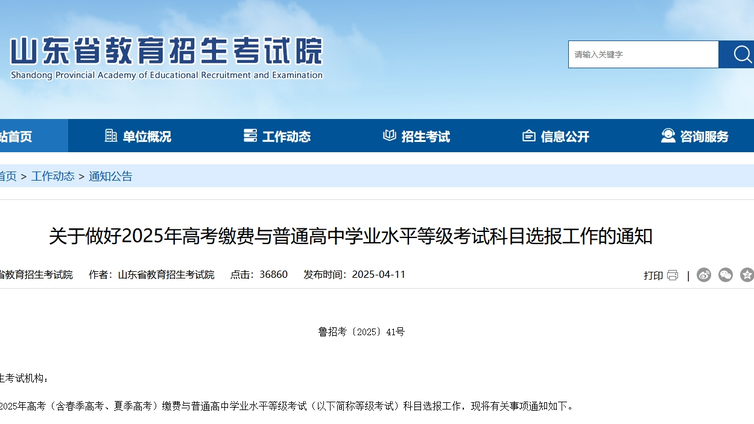Image resolution: width=754 pixels, height=424 pixels.
Task: Click the book icon beside 招生考试
Action: tap(390, 136)
